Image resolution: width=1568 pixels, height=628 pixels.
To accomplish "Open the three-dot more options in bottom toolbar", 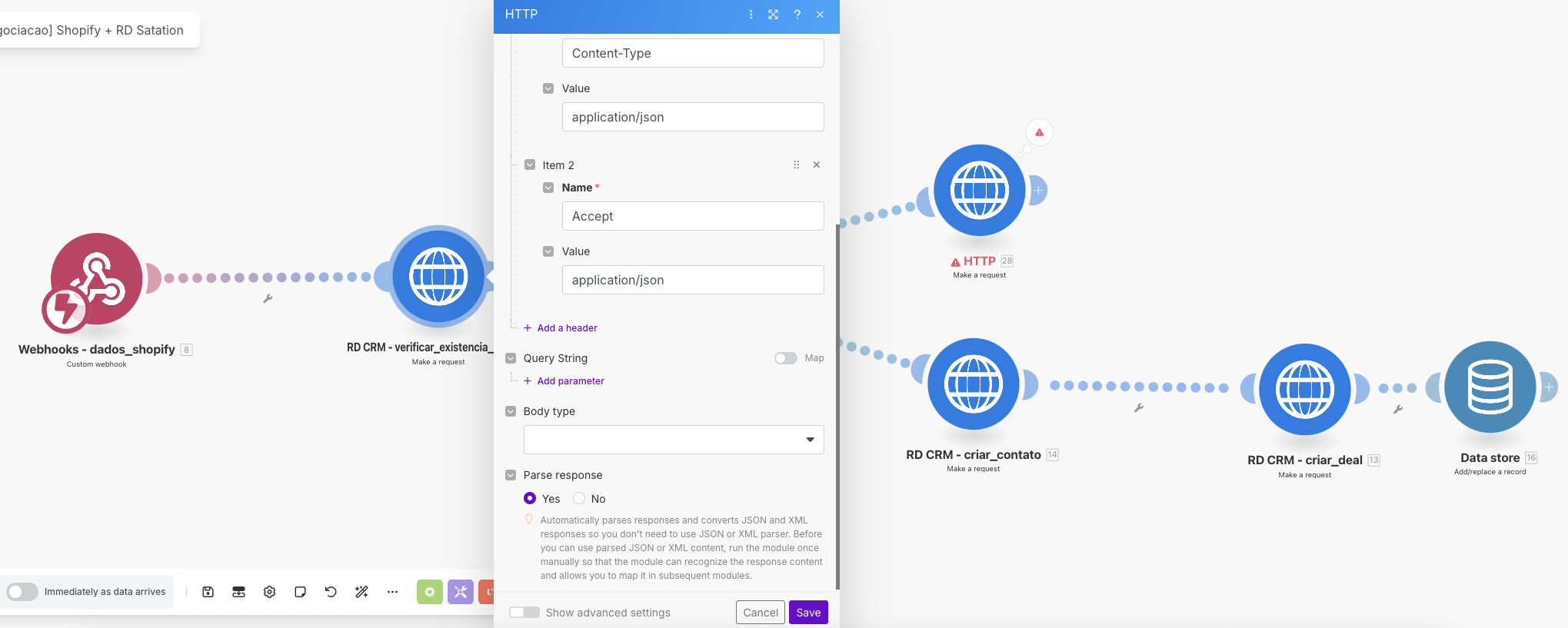I will click(x=392, y=592).
